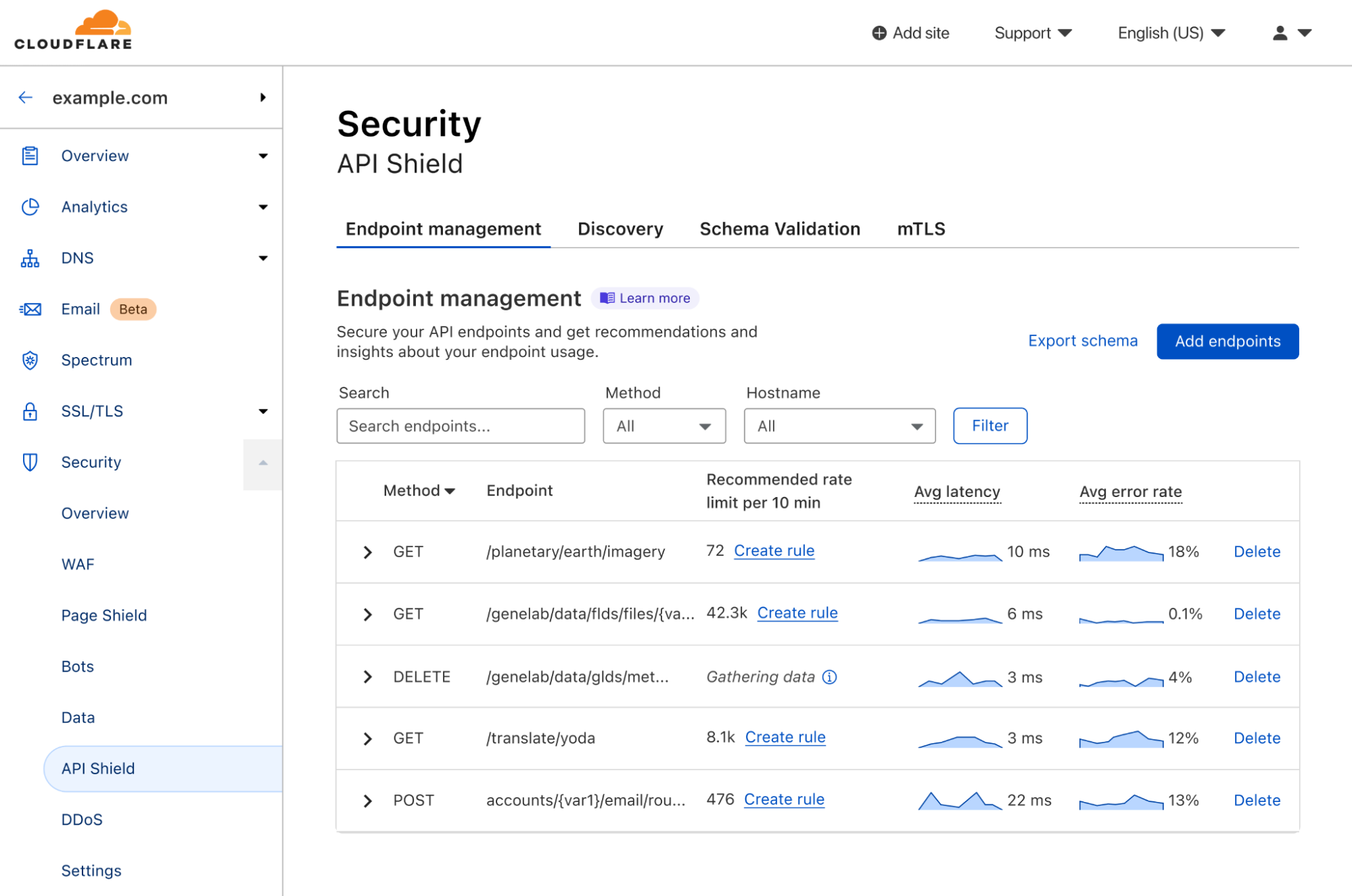Image resolution: width=1352 pixels, height=896 pixels.
Task: Click the Spectrum shield icon
Action: click(x=30, y=360)
